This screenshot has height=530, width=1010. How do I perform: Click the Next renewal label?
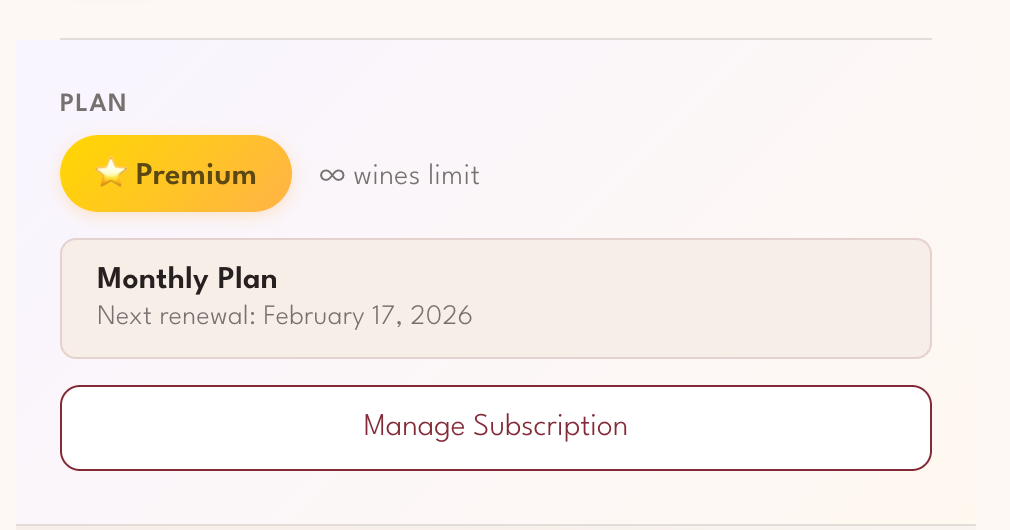(x=176, y=317)
